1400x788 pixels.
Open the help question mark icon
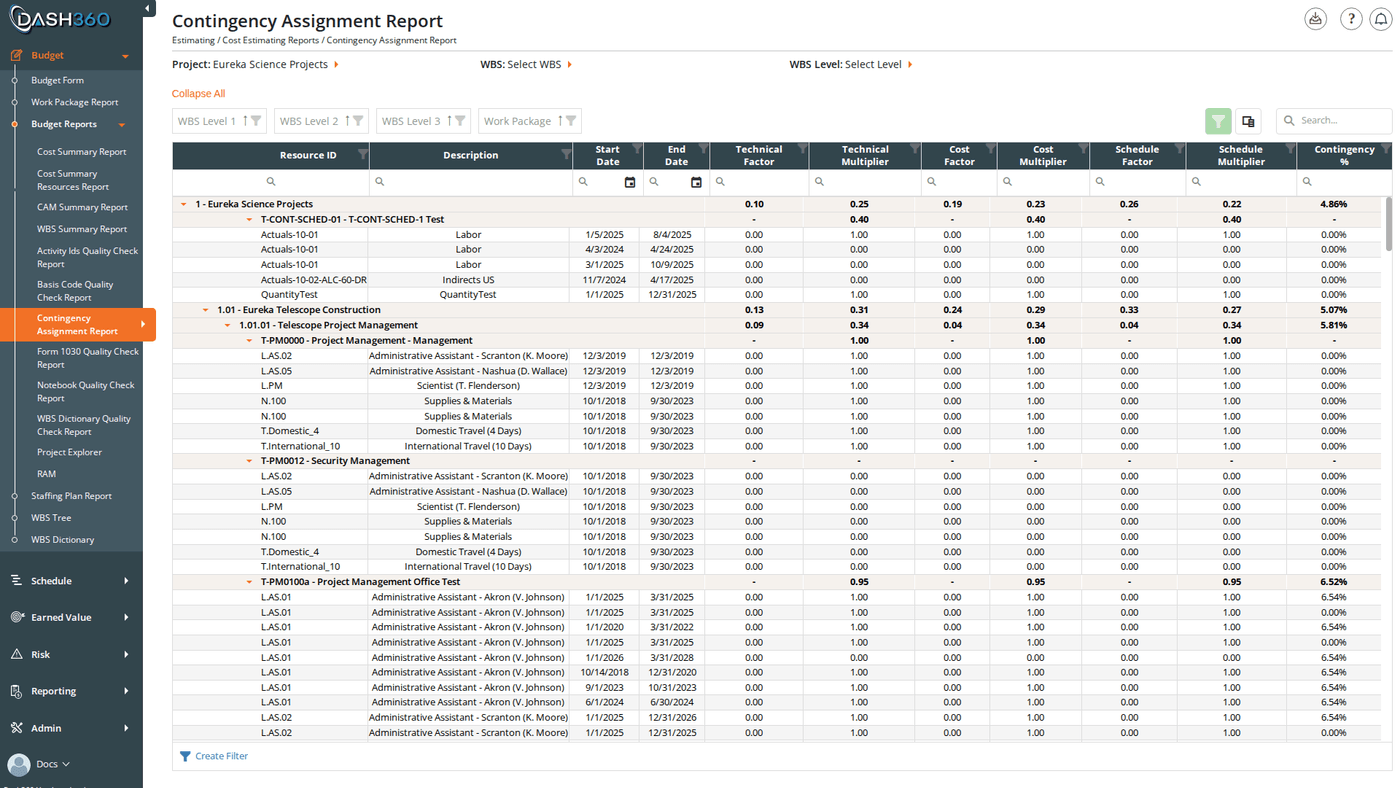[x=1351, y=19]
